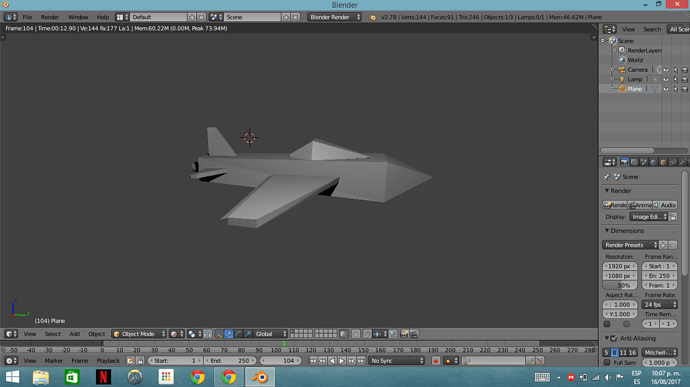Select the viewport shading sphere icon
The image size is (690, 387).
(x=174, y=334)
